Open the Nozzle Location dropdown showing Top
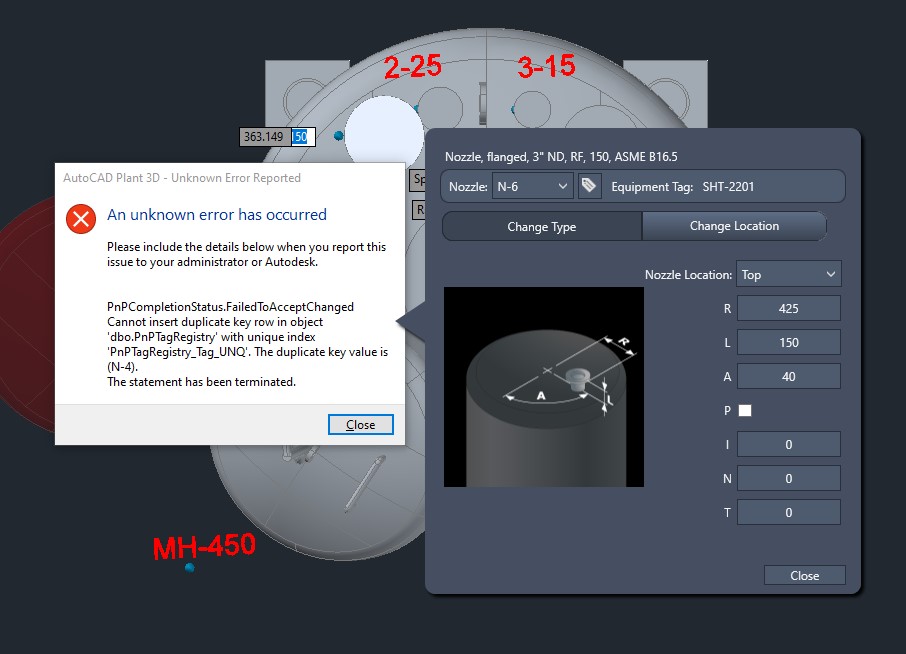 pyautogui.click(x=788, y=273)
